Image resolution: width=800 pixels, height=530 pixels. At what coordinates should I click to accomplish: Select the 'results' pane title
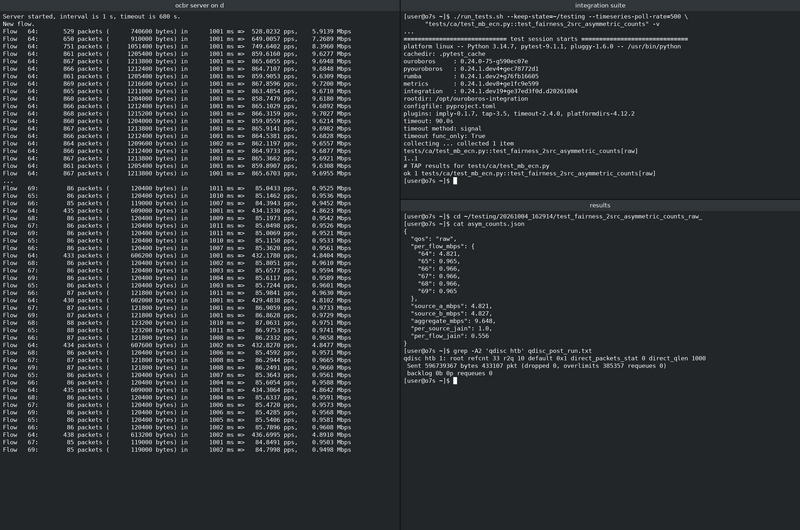pyautogui.click(x=600, y=205)
